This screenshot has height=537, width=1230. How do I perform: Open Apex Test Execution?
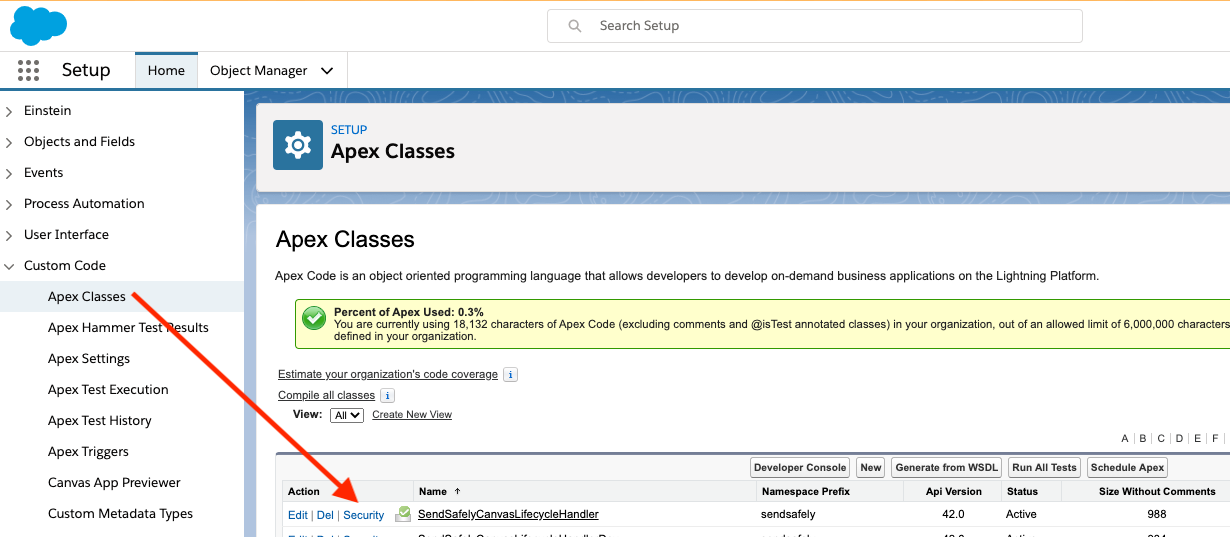[x=108, y=389]
